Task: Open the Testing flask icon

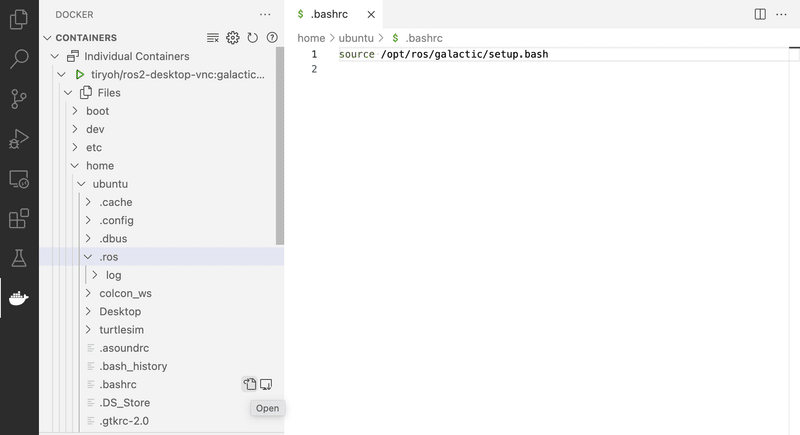Action: pyautogui.click(x=19, y=259)
